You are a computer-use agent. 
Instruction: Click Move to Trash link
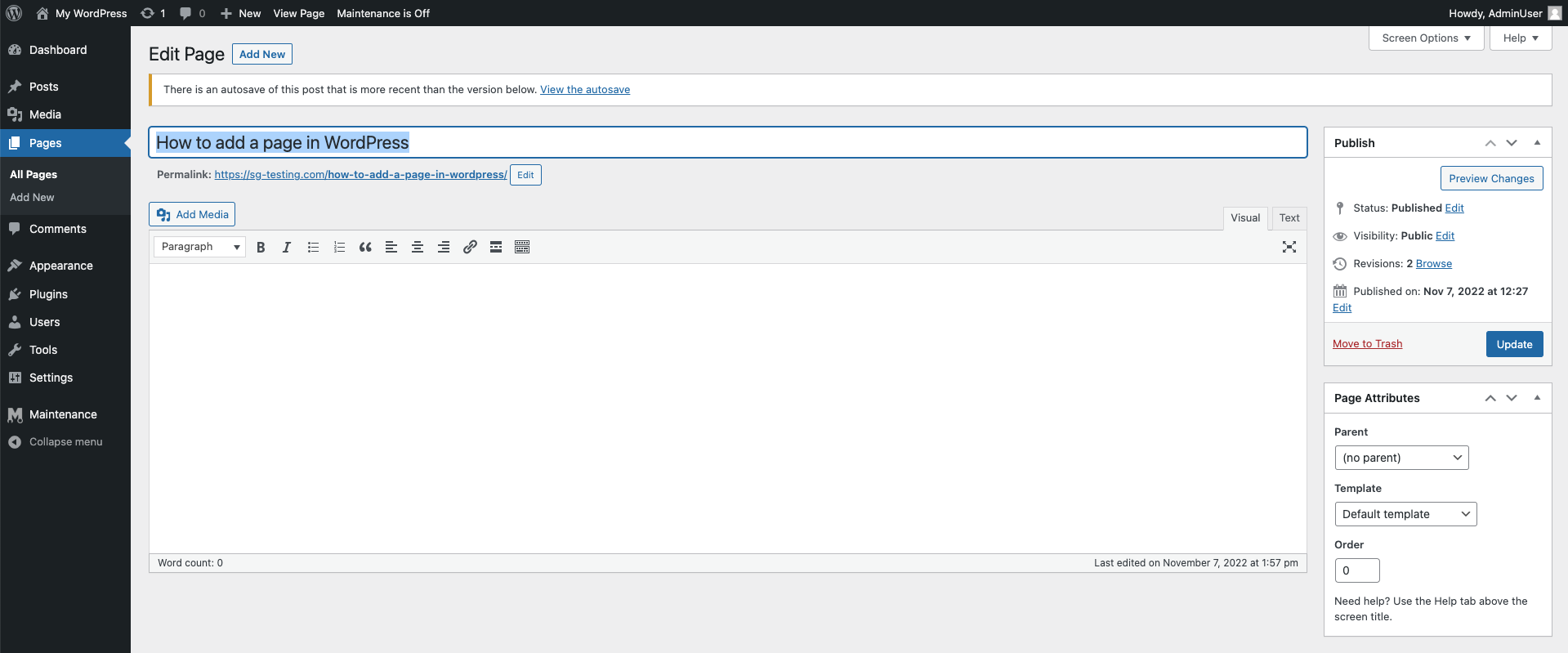pos(1367,344)
